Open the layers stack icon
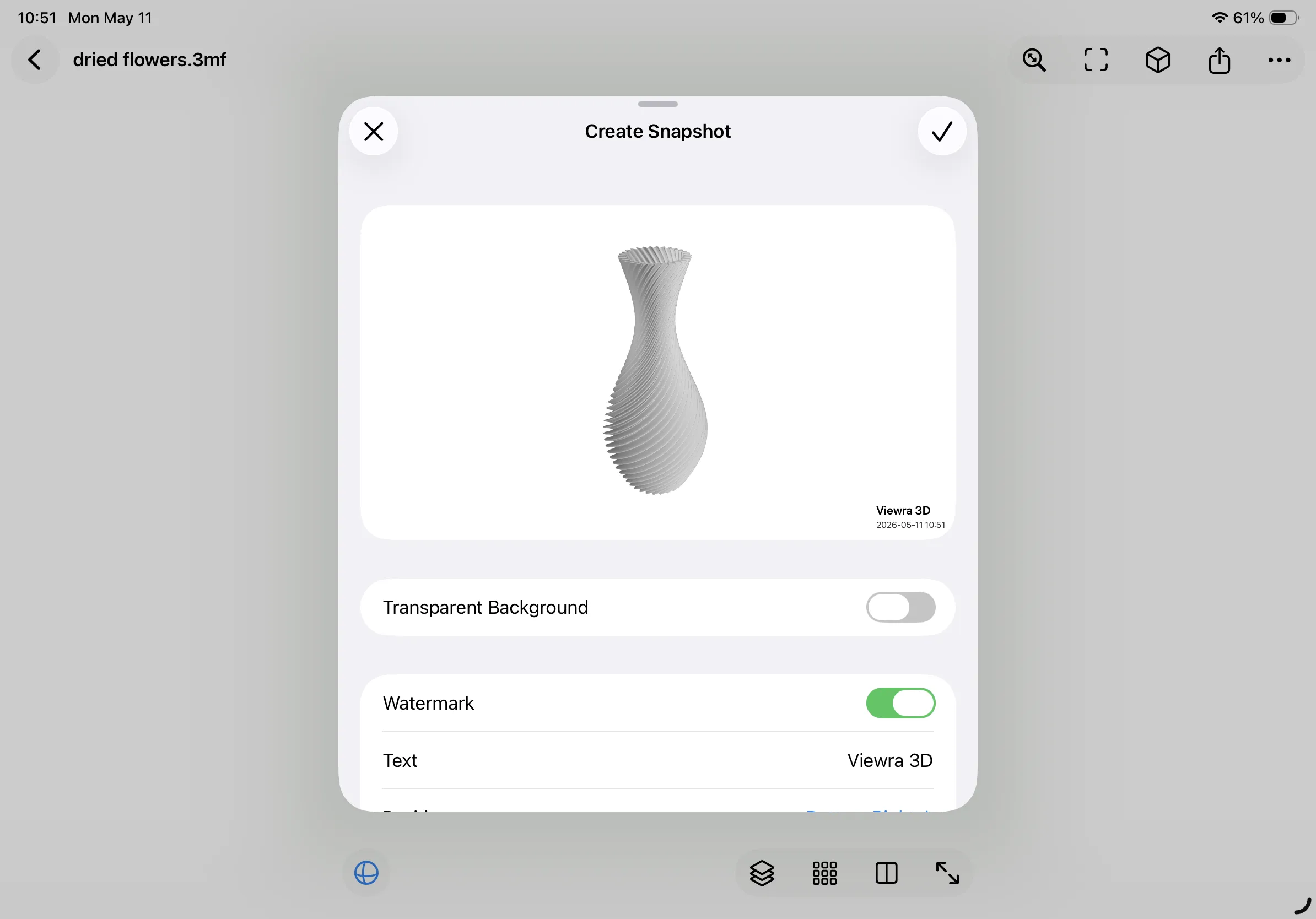The image size is (1316, 919). click(762, 873)
